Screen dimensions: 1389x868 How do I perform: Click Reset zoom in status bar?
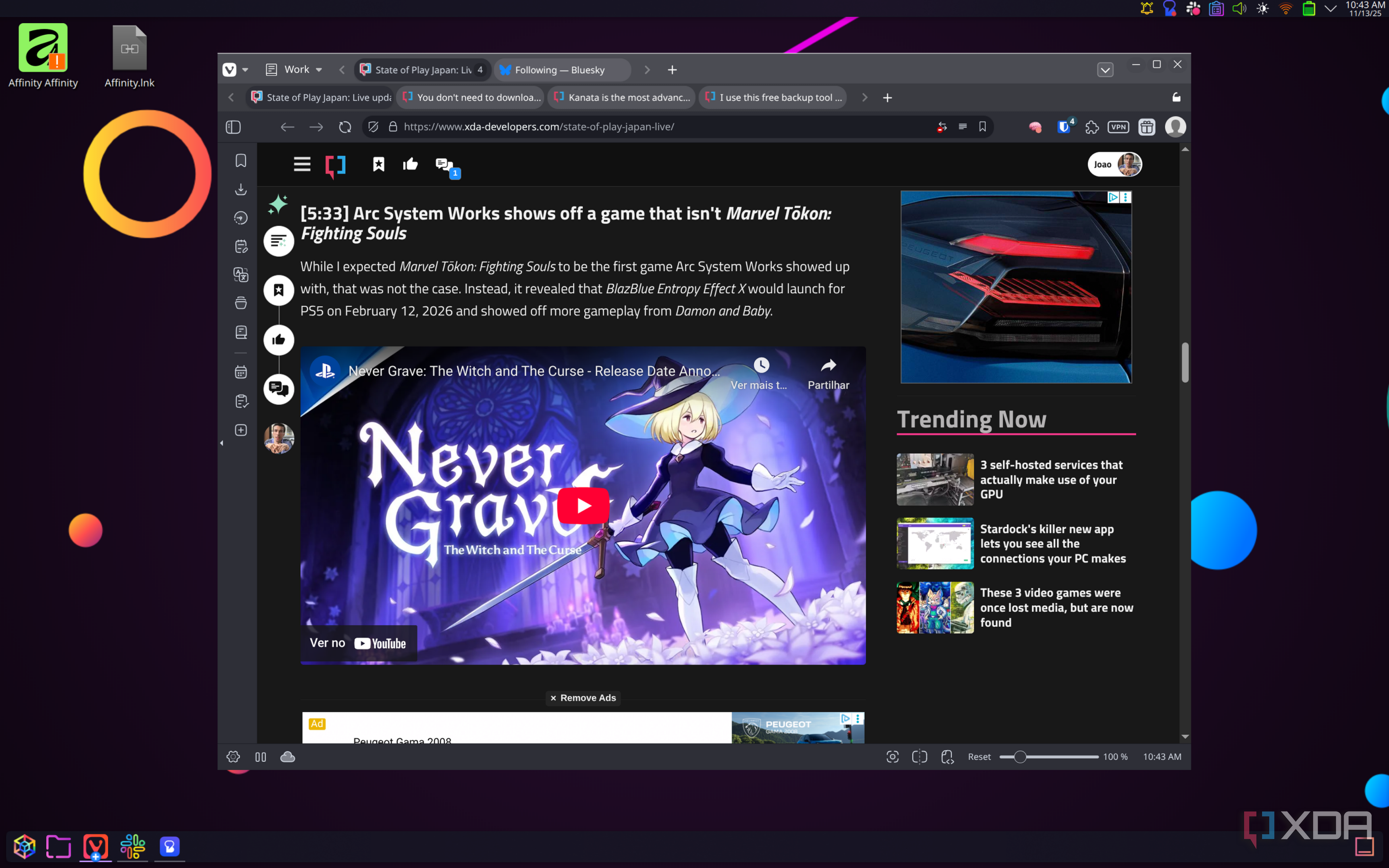click(979, 757)
